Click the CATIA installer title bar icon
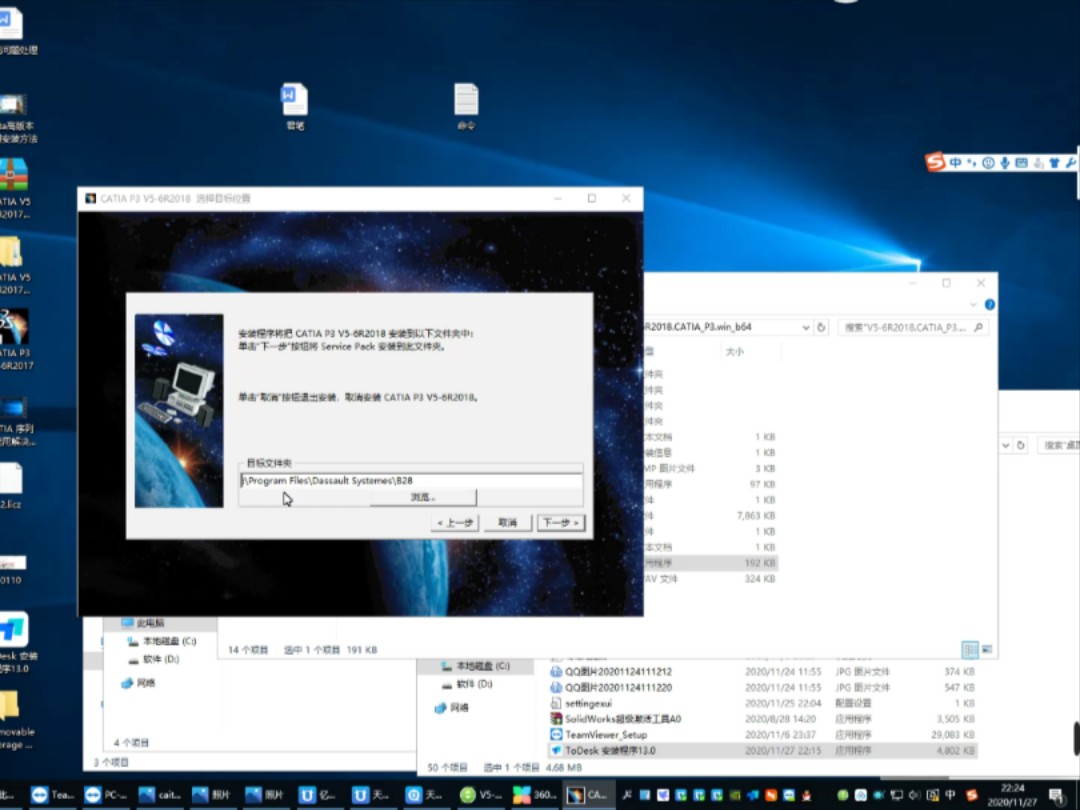Image resolution: width=1080 pixels, height=810 pixels. [x=90, y=198]
